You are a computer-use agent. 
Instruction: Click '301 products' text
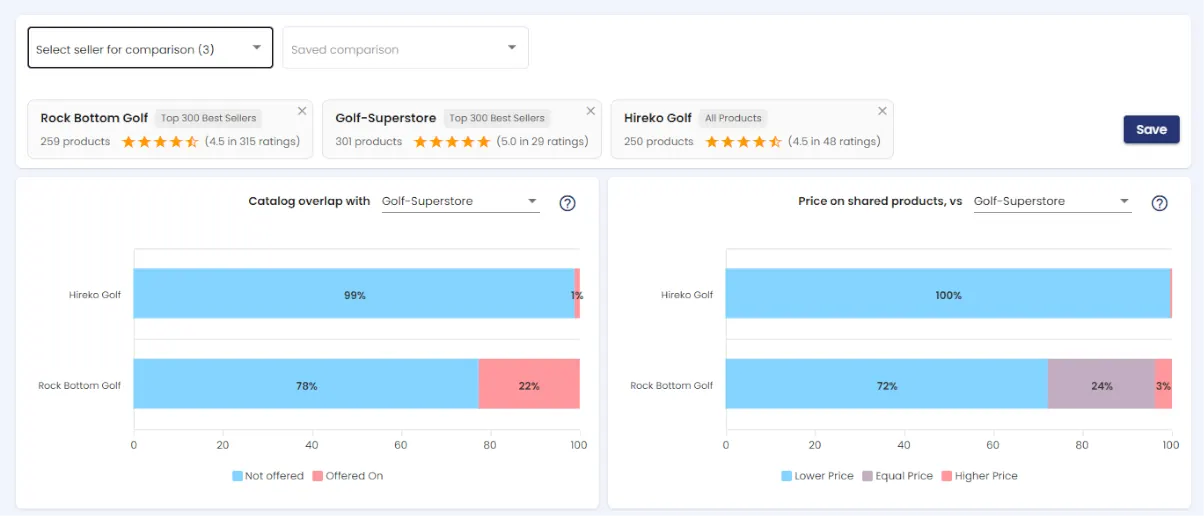tap(368, 142)
